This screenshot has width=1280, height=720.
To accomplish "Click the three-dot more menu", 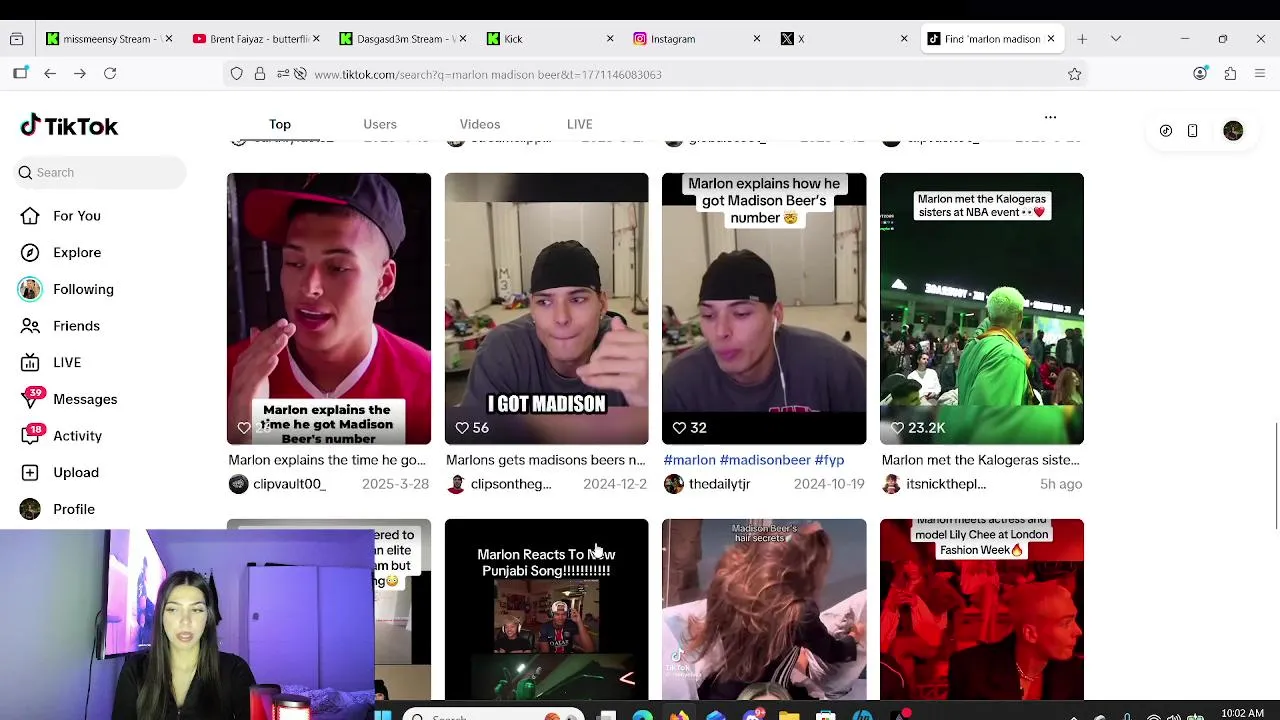I will point(1050,117).
